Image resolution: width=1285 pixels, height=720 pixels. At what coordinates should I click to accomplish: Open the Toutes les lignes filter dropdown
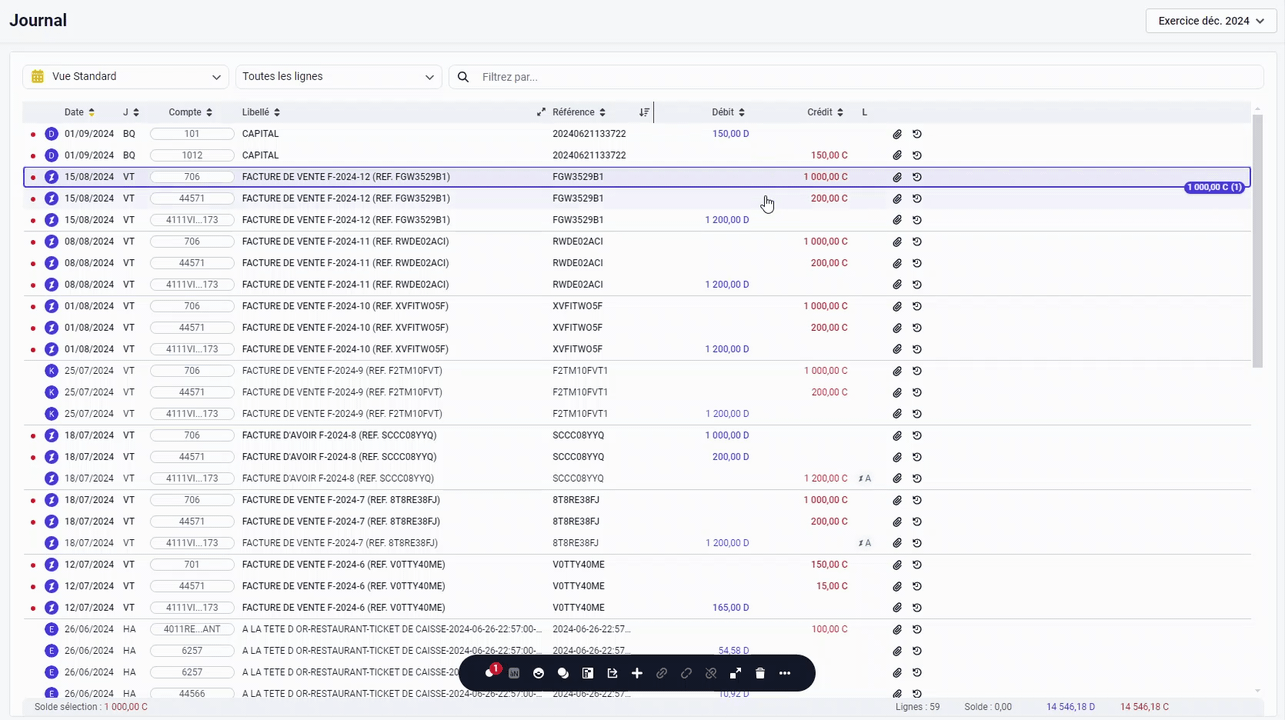click(337, 76)
